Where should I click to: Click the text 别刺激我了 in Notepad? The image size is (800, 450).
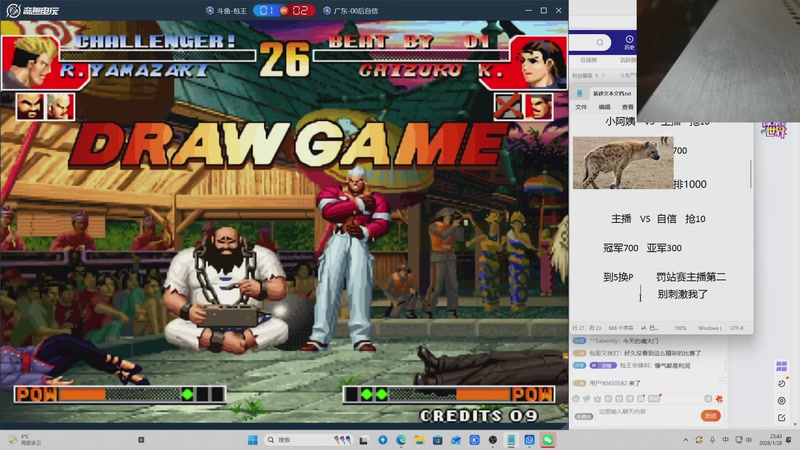[682, 294]
